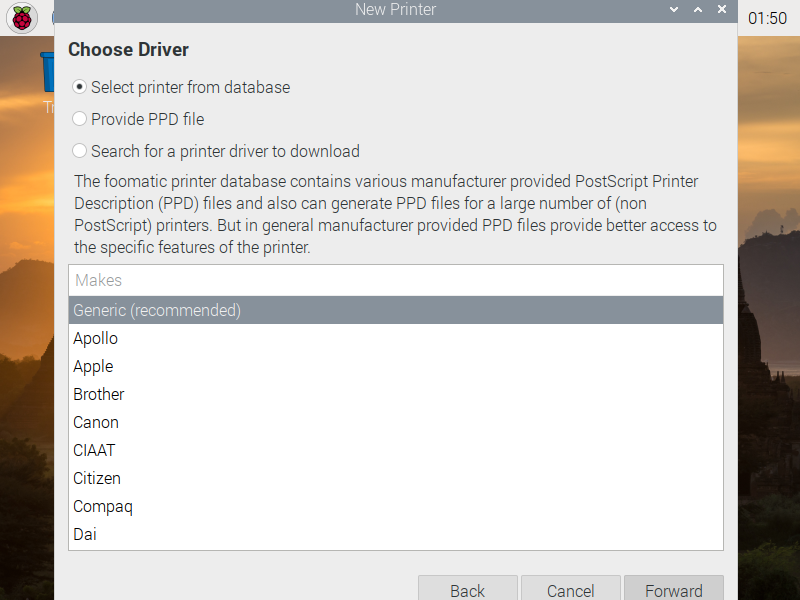Pick Brother in the makes list

coord(396,394)
